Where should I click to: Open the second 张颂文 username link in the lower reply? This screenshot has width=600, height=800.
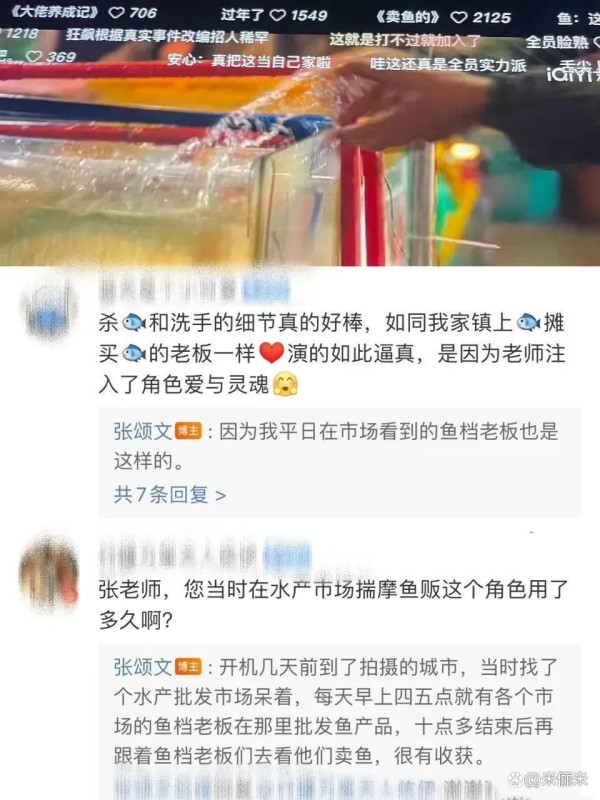(x=143, y=667)
